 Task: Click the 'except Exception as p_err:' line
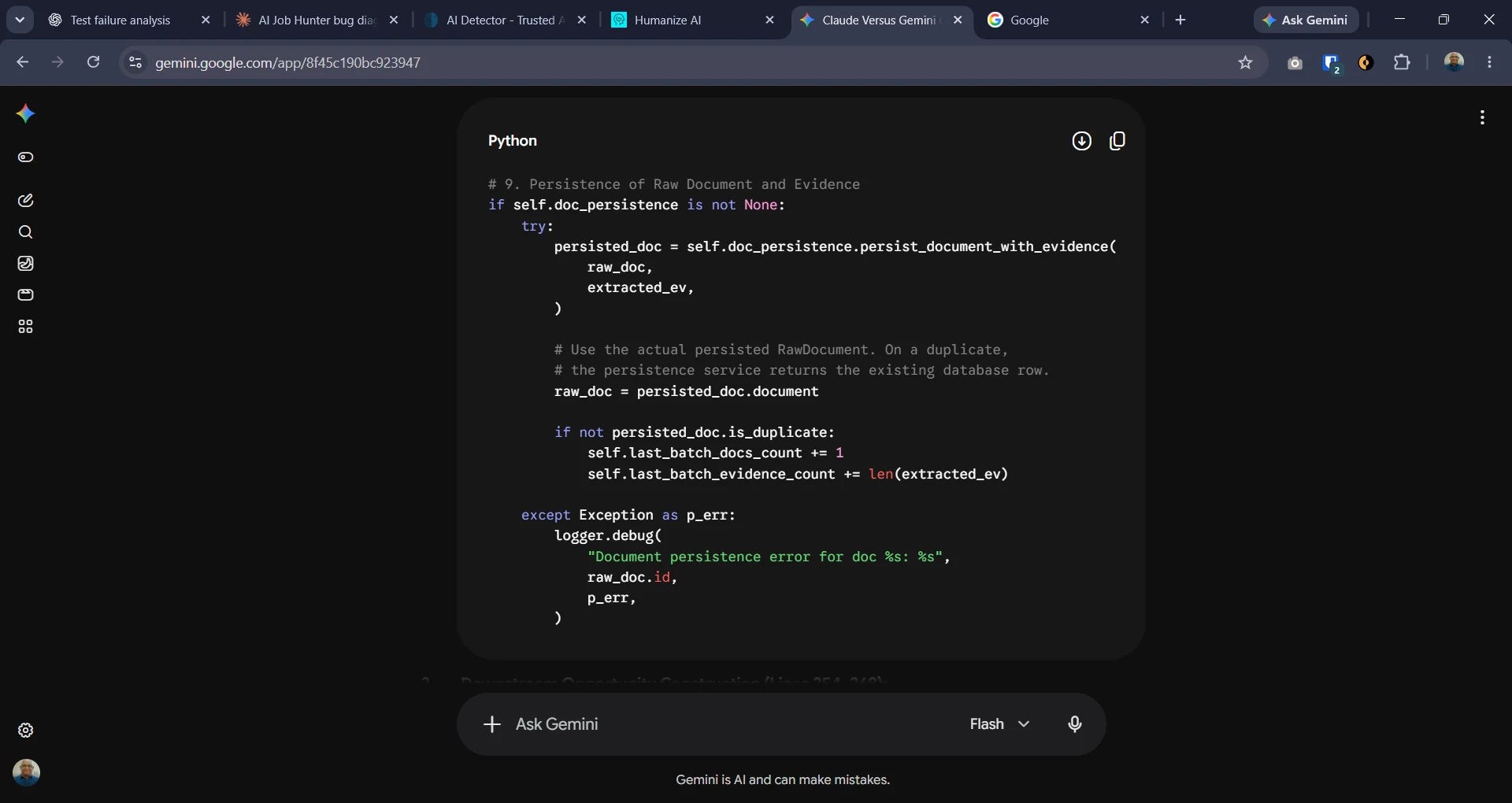[628, 515]
